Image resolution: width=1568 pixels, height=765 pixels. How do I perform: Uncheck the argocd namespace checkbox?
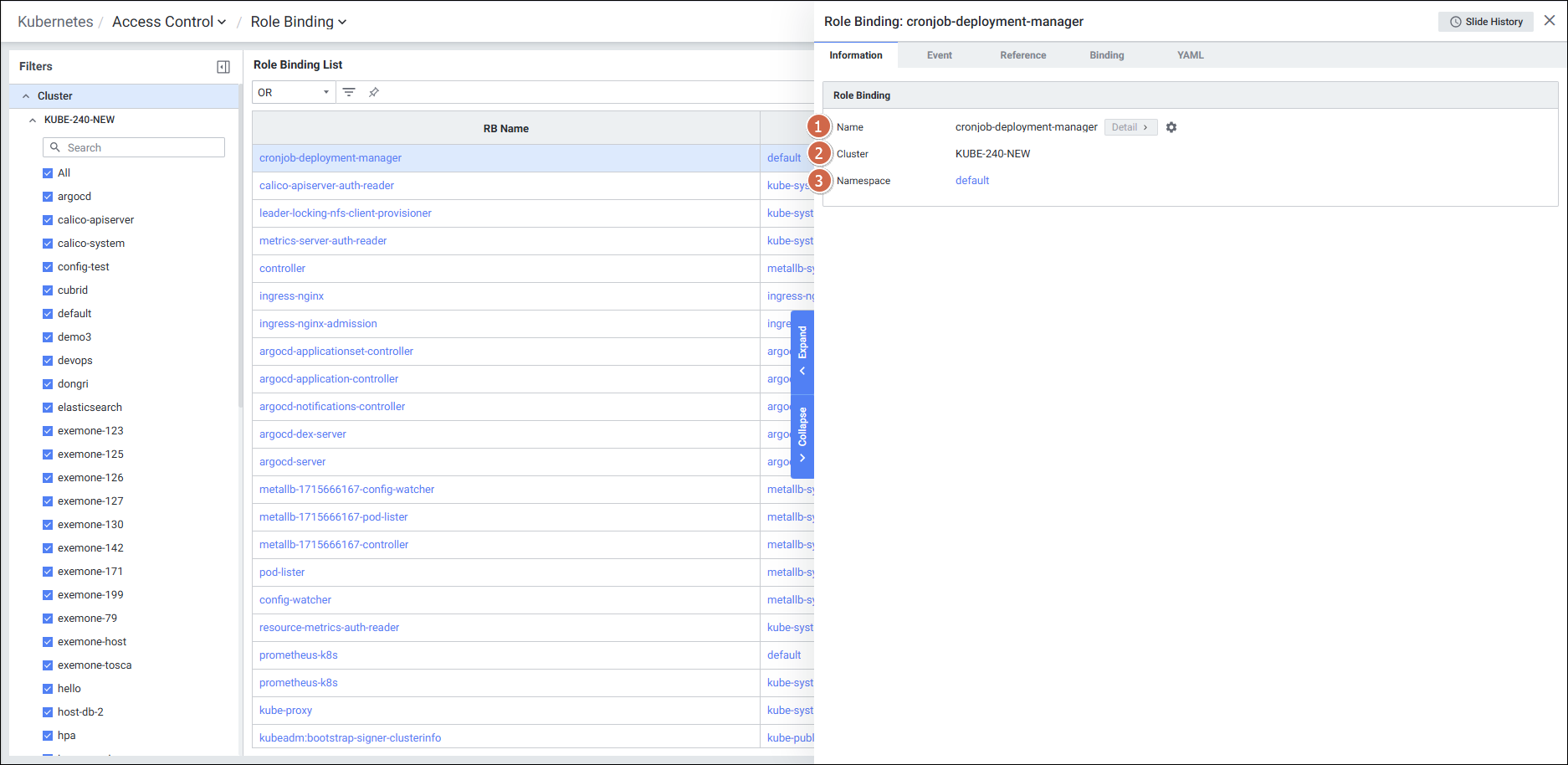point(48,197)
